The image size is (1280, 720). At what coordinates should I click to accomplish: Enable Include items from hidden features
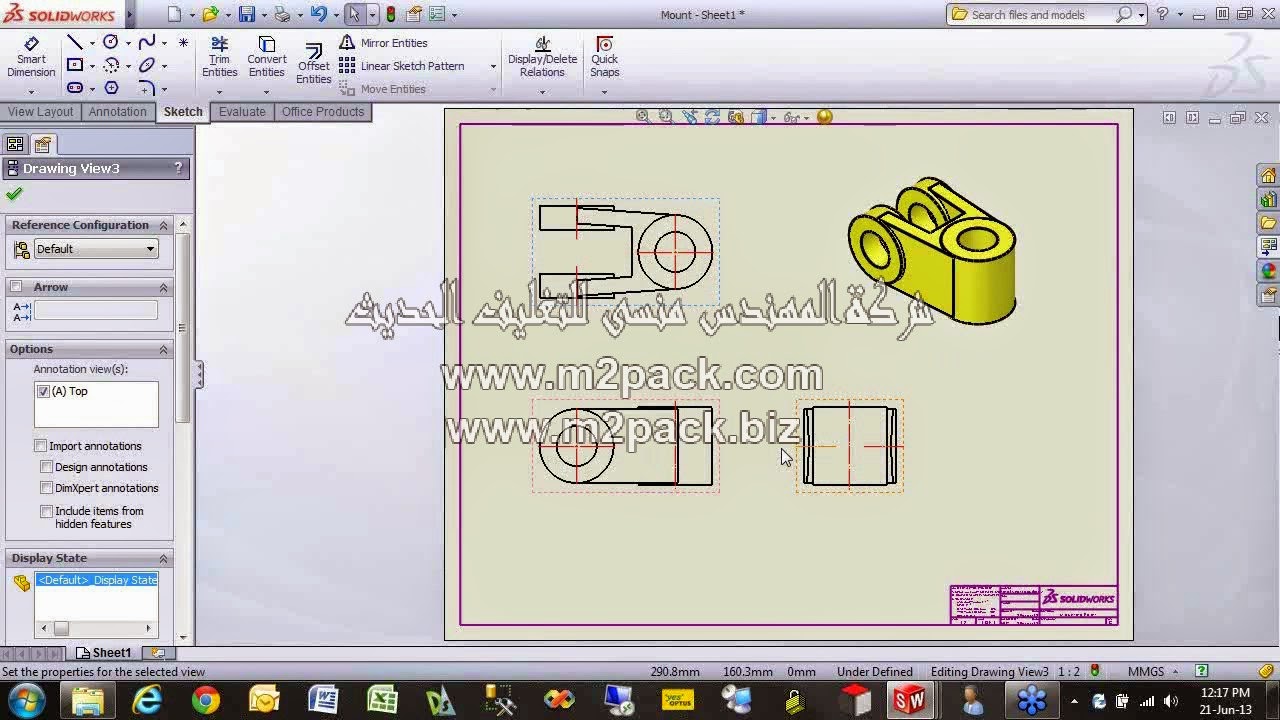click(x=47, y=511)
